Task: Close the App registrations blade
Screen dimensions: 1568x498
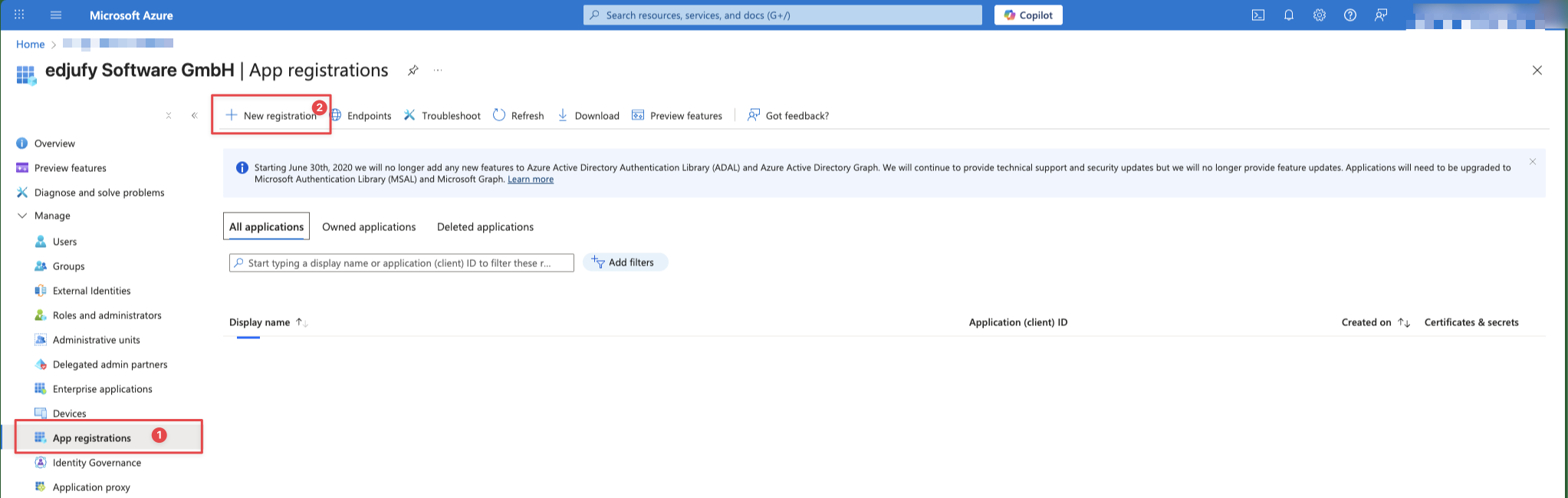Action: (1537, 70)
